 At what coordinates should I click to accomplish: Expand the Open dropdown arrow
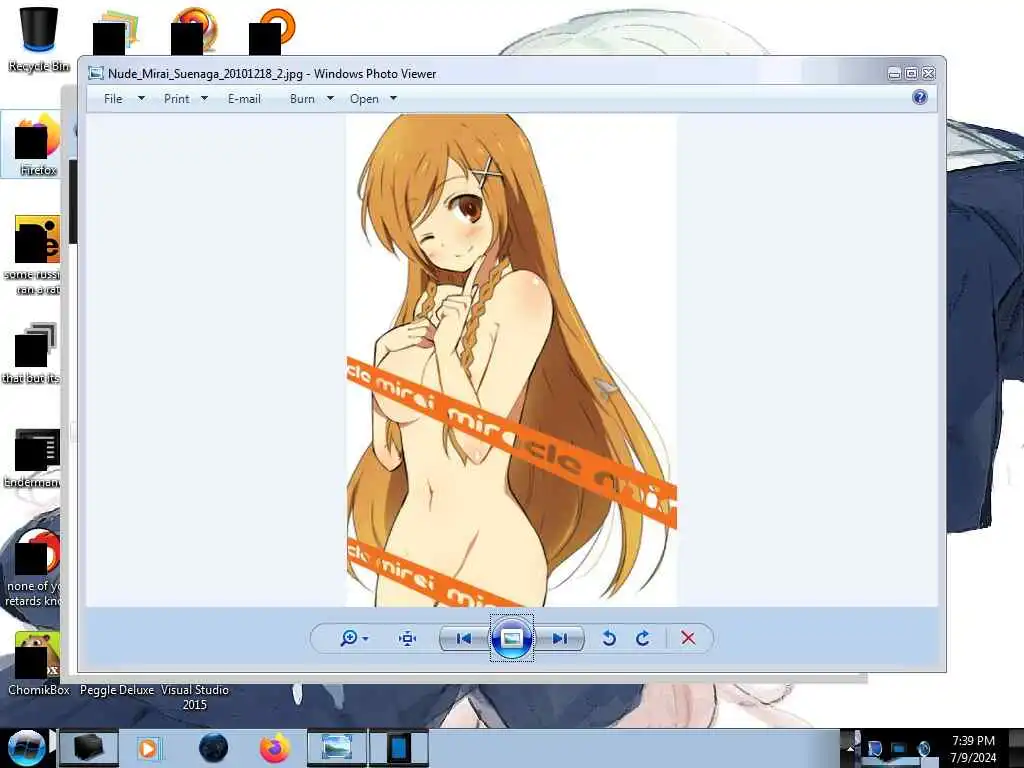[x=393, y=99]
